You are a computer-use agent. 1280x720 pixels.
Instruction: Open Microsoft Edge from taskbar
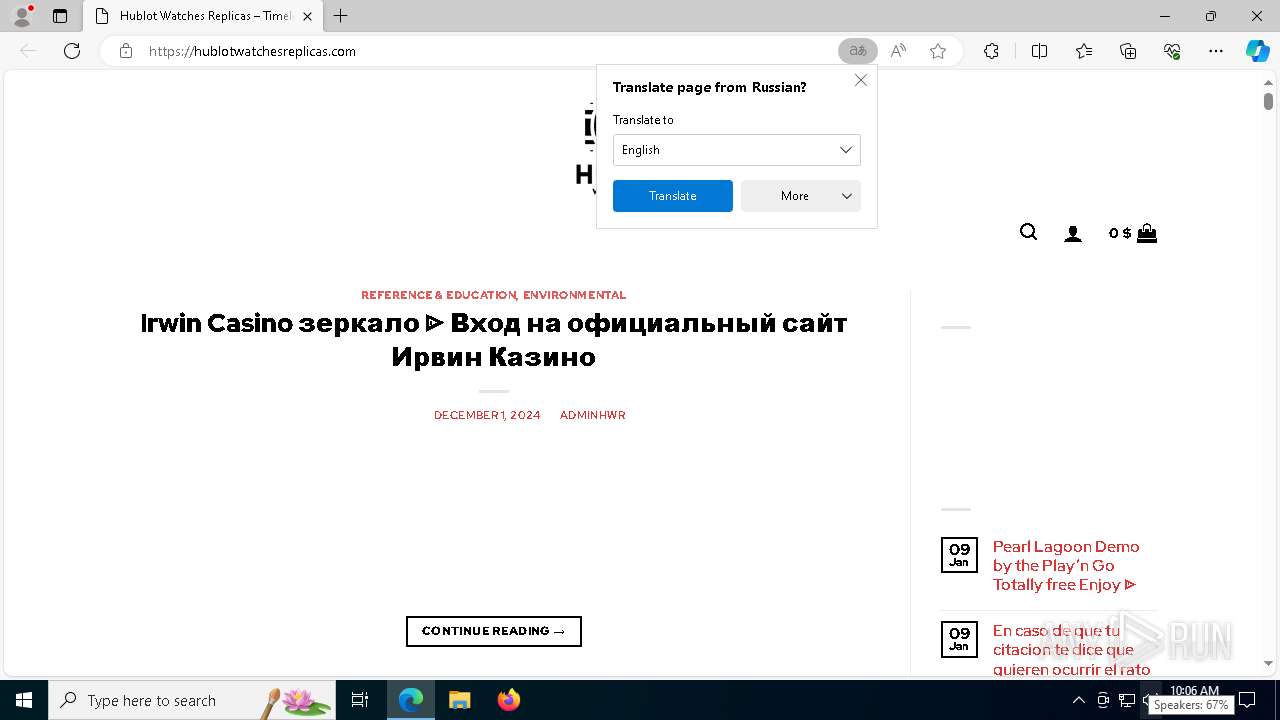click(411, 700)
